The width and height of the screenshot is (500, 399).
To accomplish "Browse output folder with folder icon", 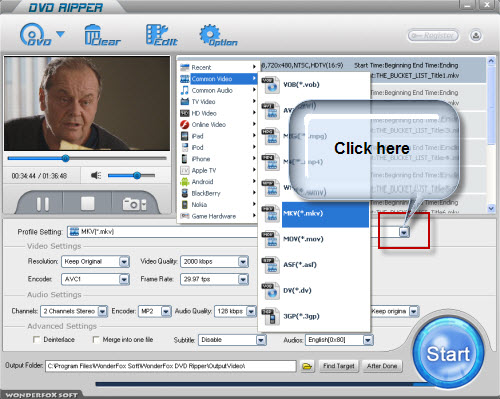I will [x=307, y=366].
